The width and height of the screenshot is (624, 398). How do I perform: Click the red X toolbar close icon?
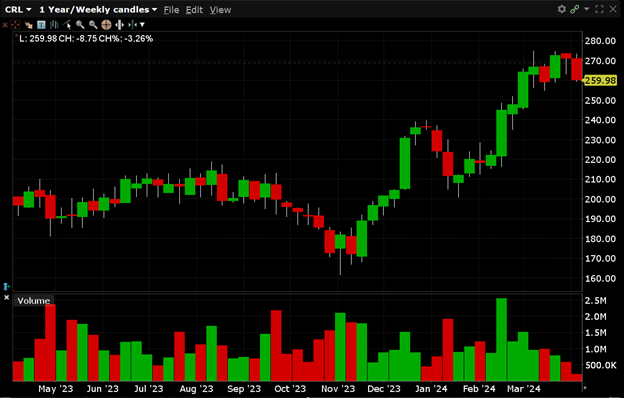(5, 25)
